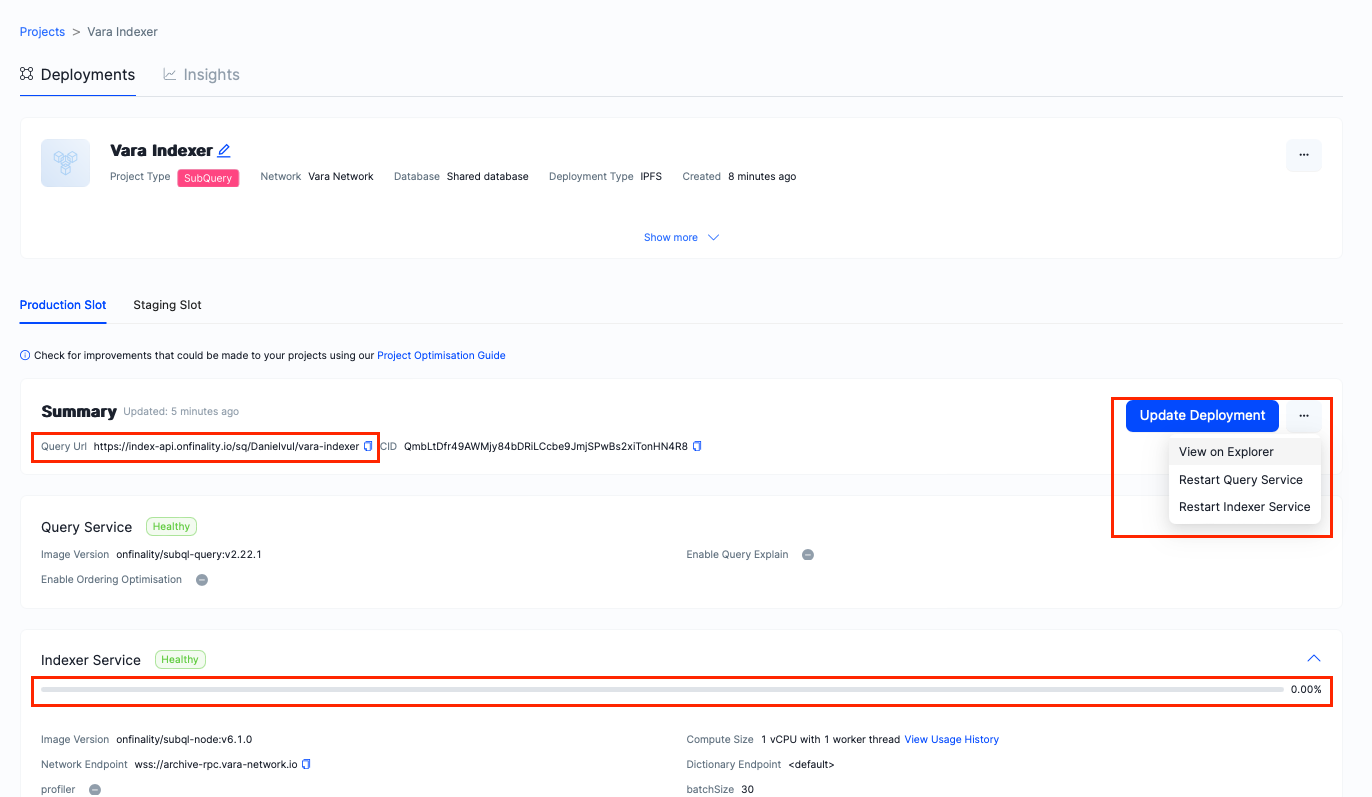Switch to the Staging Slot tab
The width and height of the screenshot is (1372, 797).
(166, 305)
